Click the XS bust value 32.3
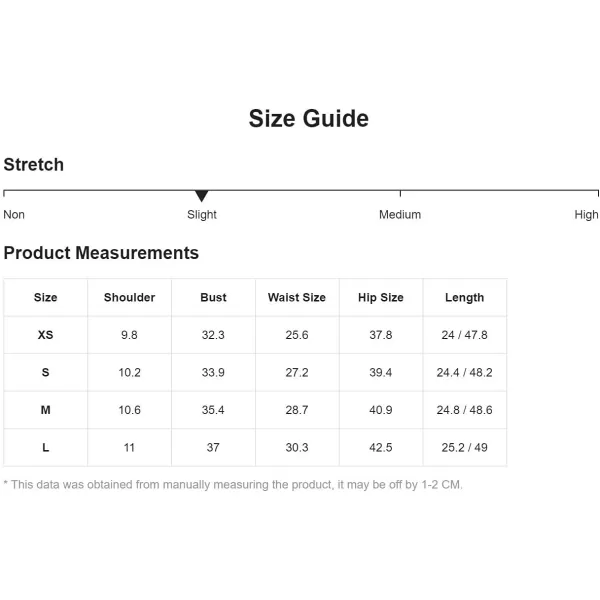The height and width of the screenshot is (600, 600). tap(213, 335)
